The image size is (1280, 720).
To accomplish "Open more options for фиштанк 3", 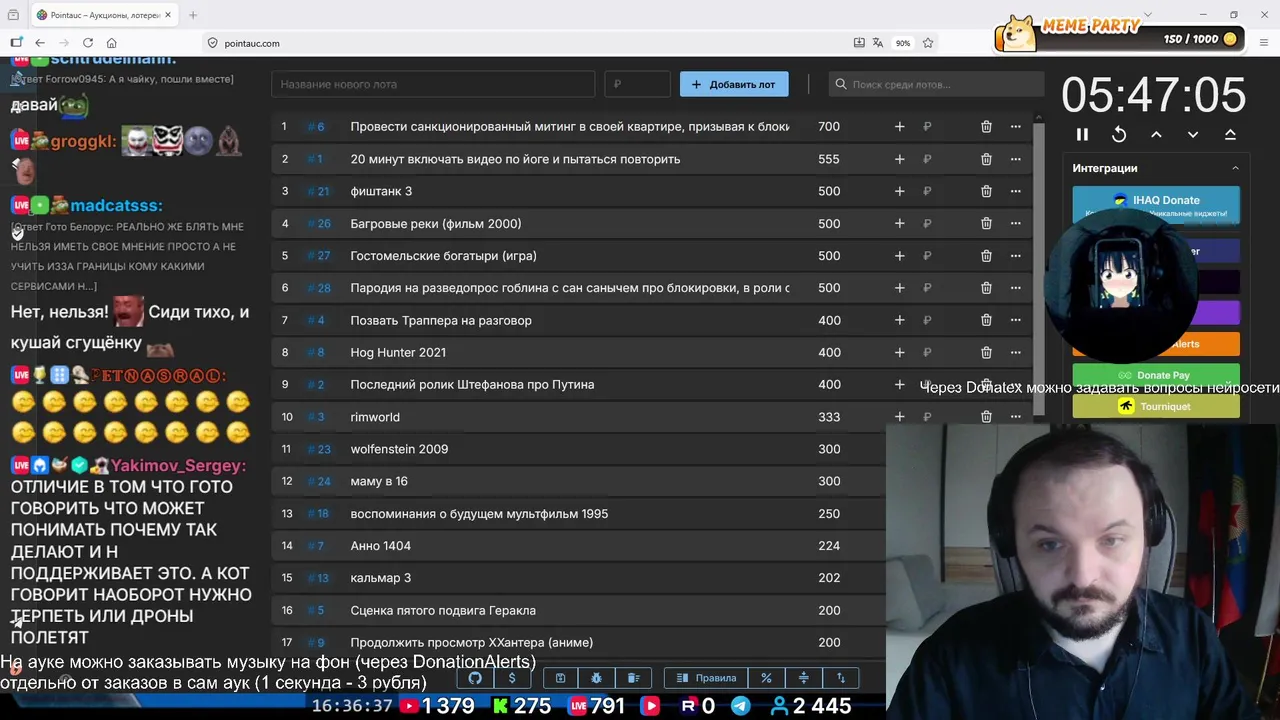I will [1015, 191].
